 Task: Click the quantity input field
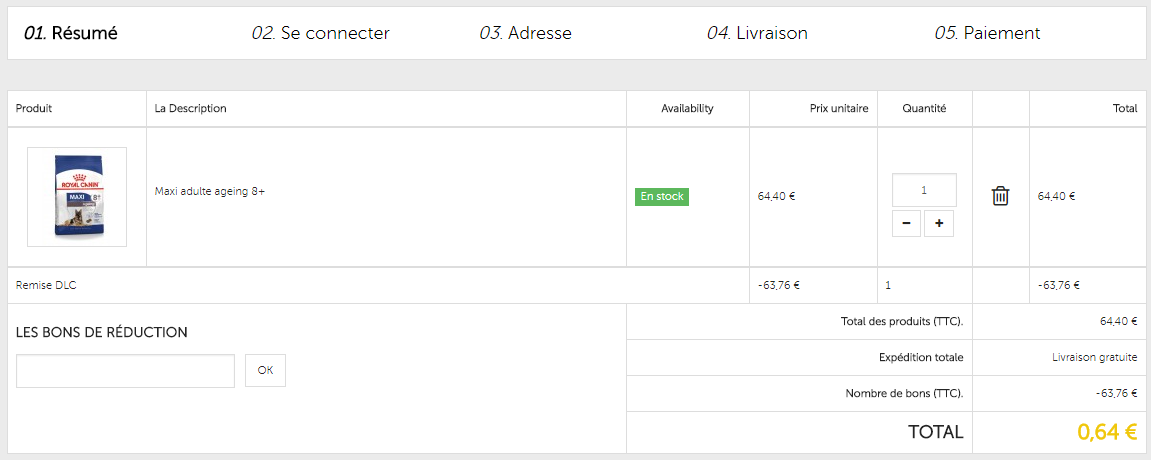coord(924,190)
